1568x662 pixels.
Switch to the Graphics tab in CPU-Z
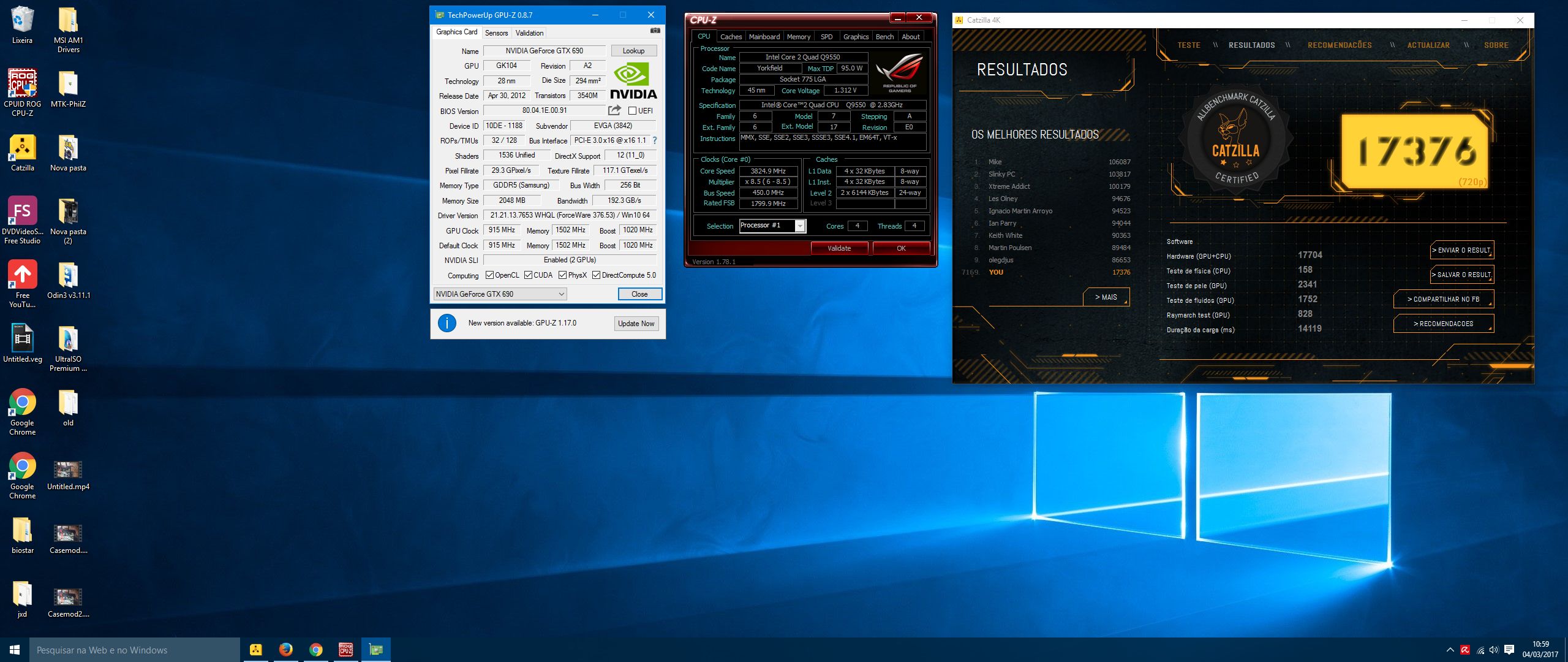pos(856,37)
